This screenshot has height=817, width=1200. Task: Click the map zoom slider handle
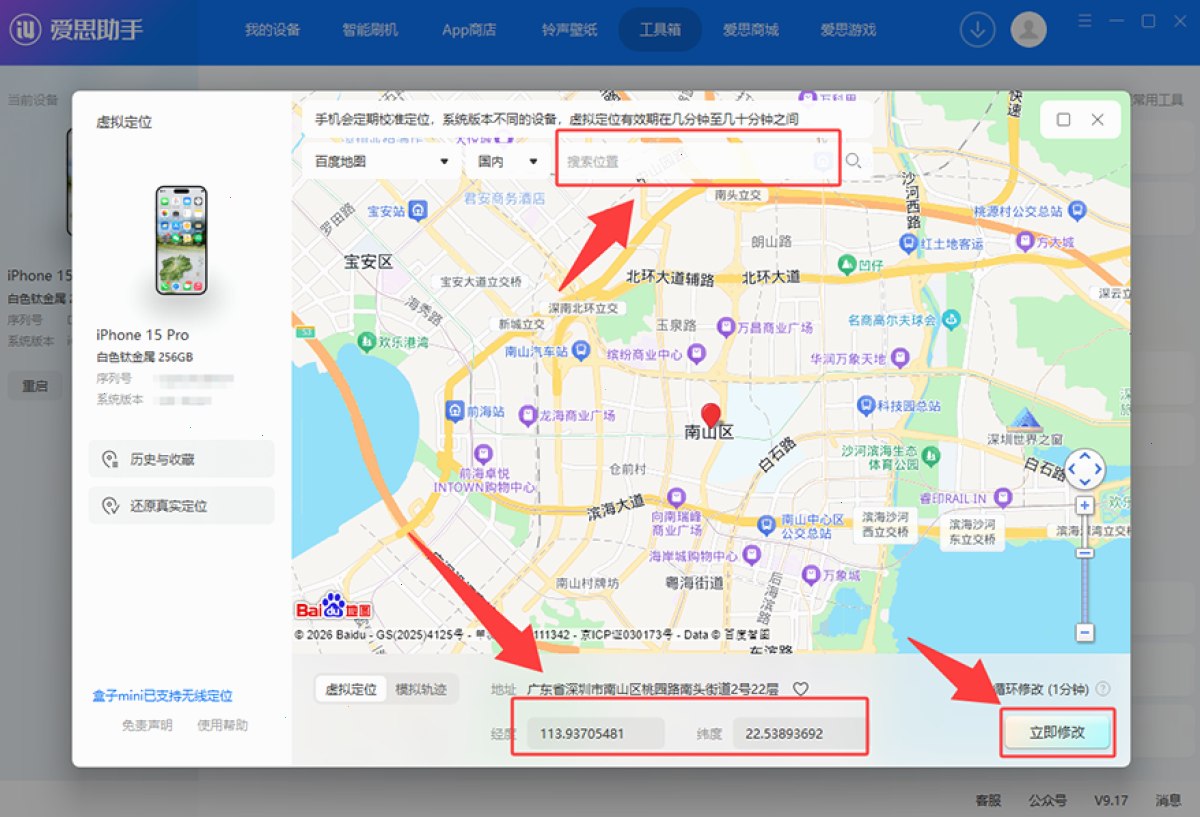pyautogui.click(x=1085, y=553)
